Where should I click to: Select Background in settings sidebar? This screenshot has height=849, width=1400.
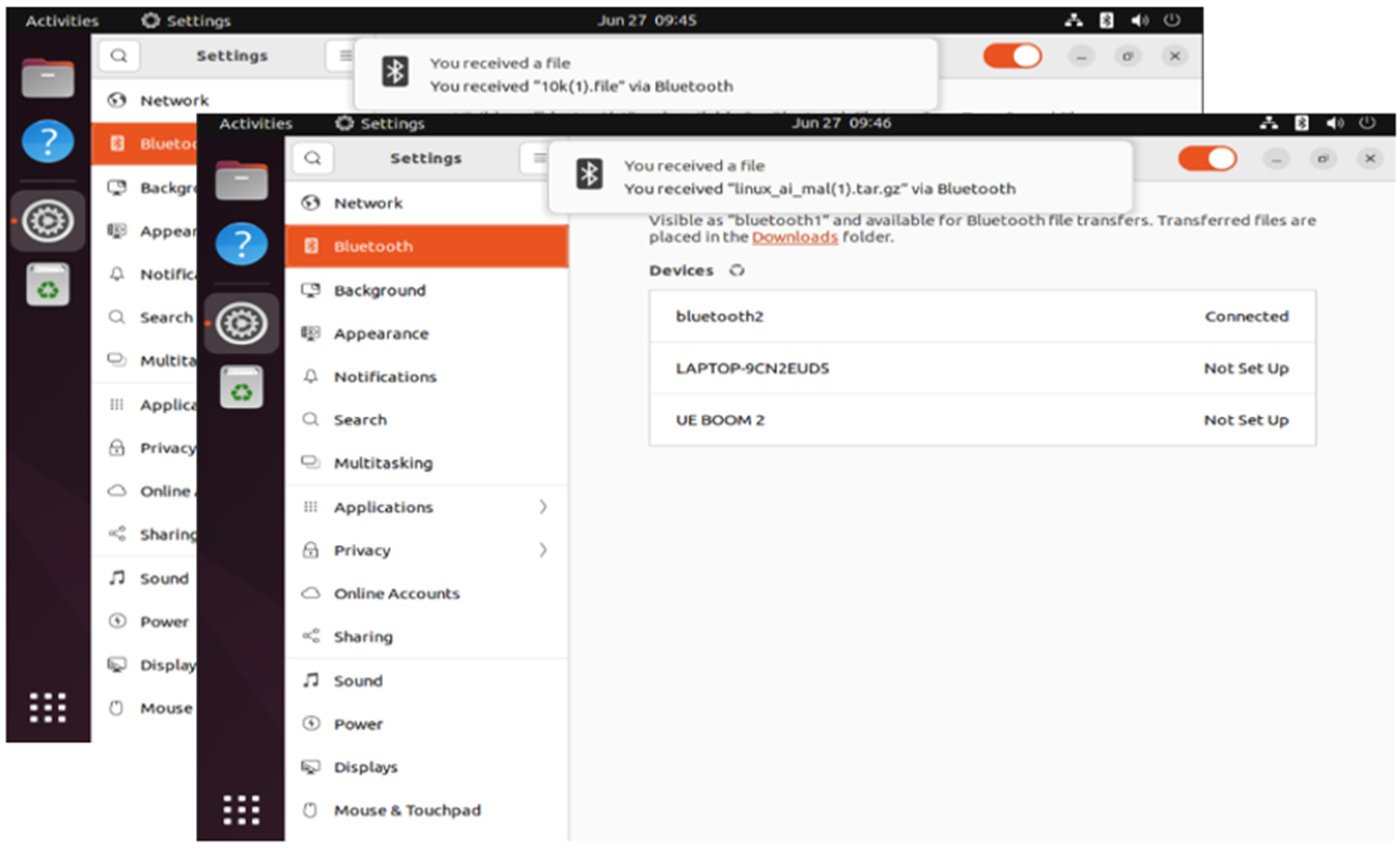tap(379, 290)
